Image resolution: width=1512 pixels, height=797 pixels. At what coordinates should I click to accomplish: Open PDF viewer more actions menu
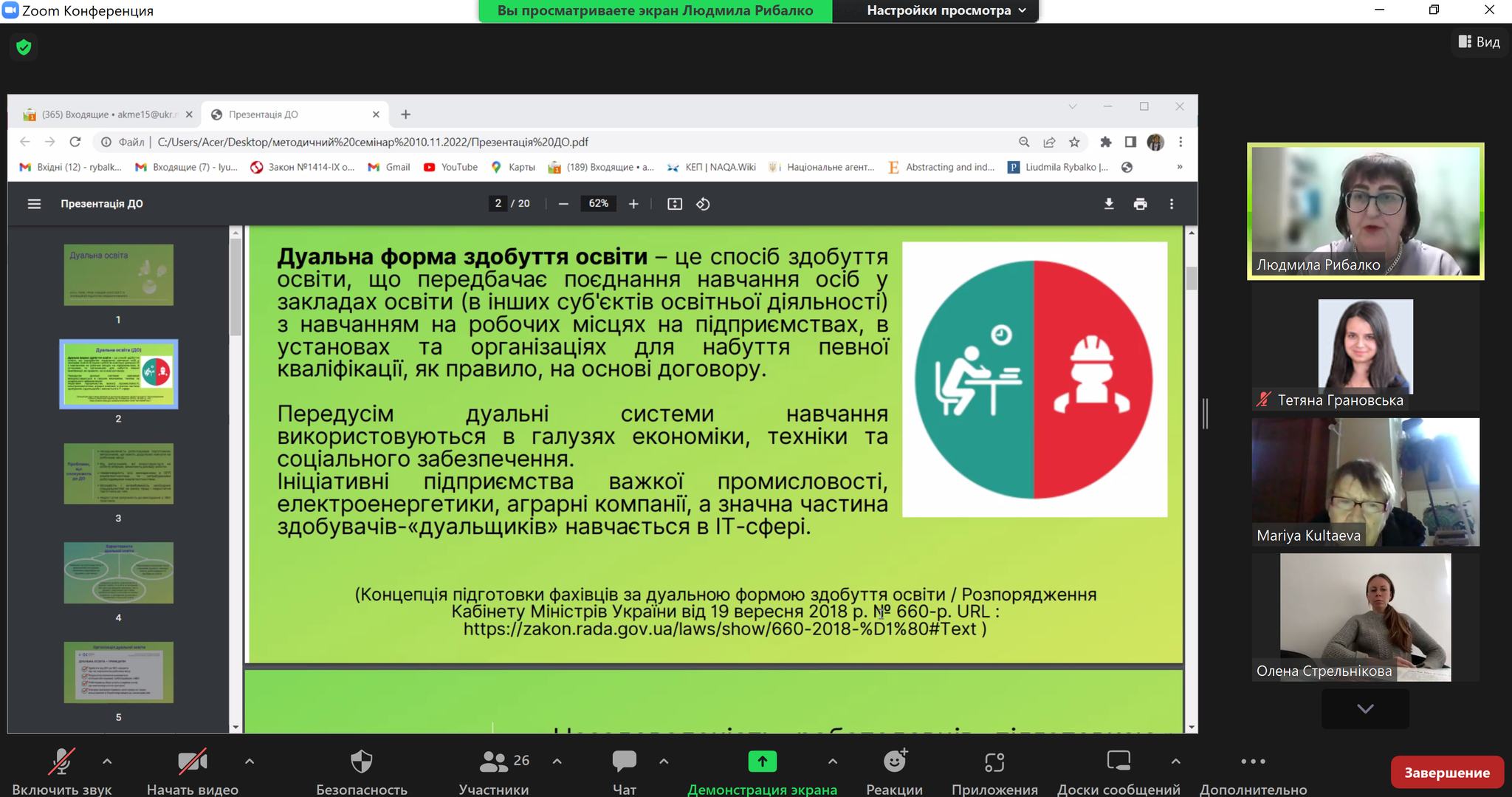(1172, 204)
